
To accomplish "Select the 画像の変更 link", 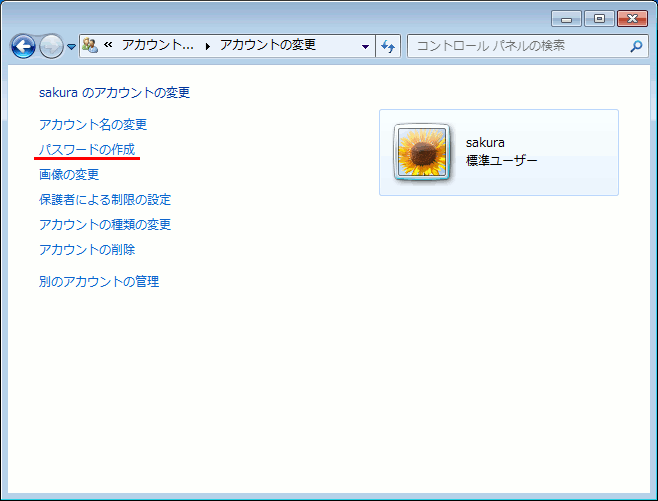I will coord(69,175).
